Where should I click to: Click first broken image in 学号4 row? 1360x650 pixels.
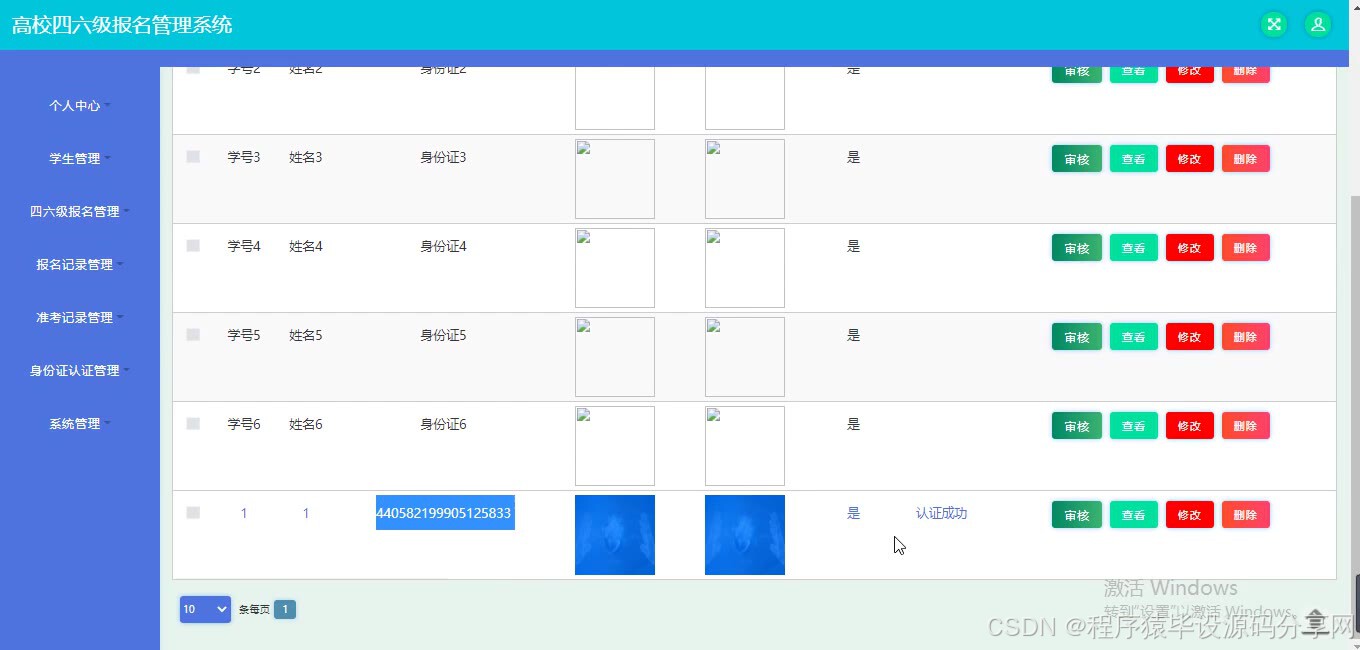click(x=615, y=268)
